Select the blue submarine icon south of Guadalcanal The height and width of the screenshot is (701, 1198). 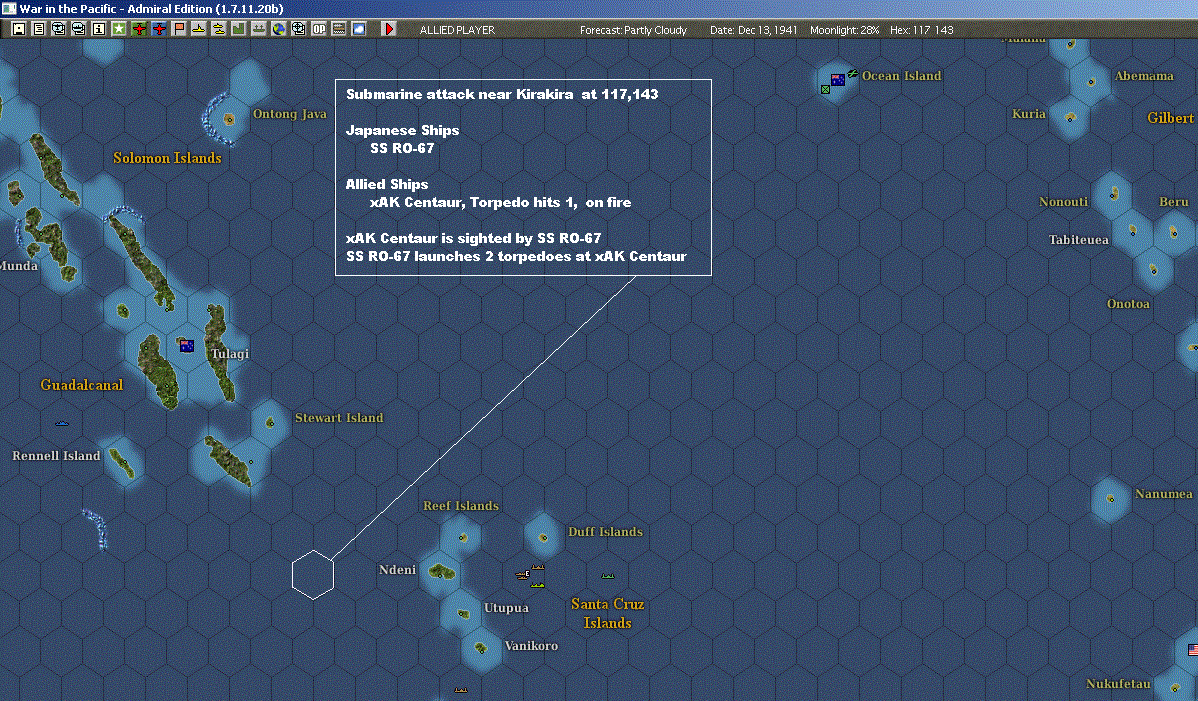(63, 423)
